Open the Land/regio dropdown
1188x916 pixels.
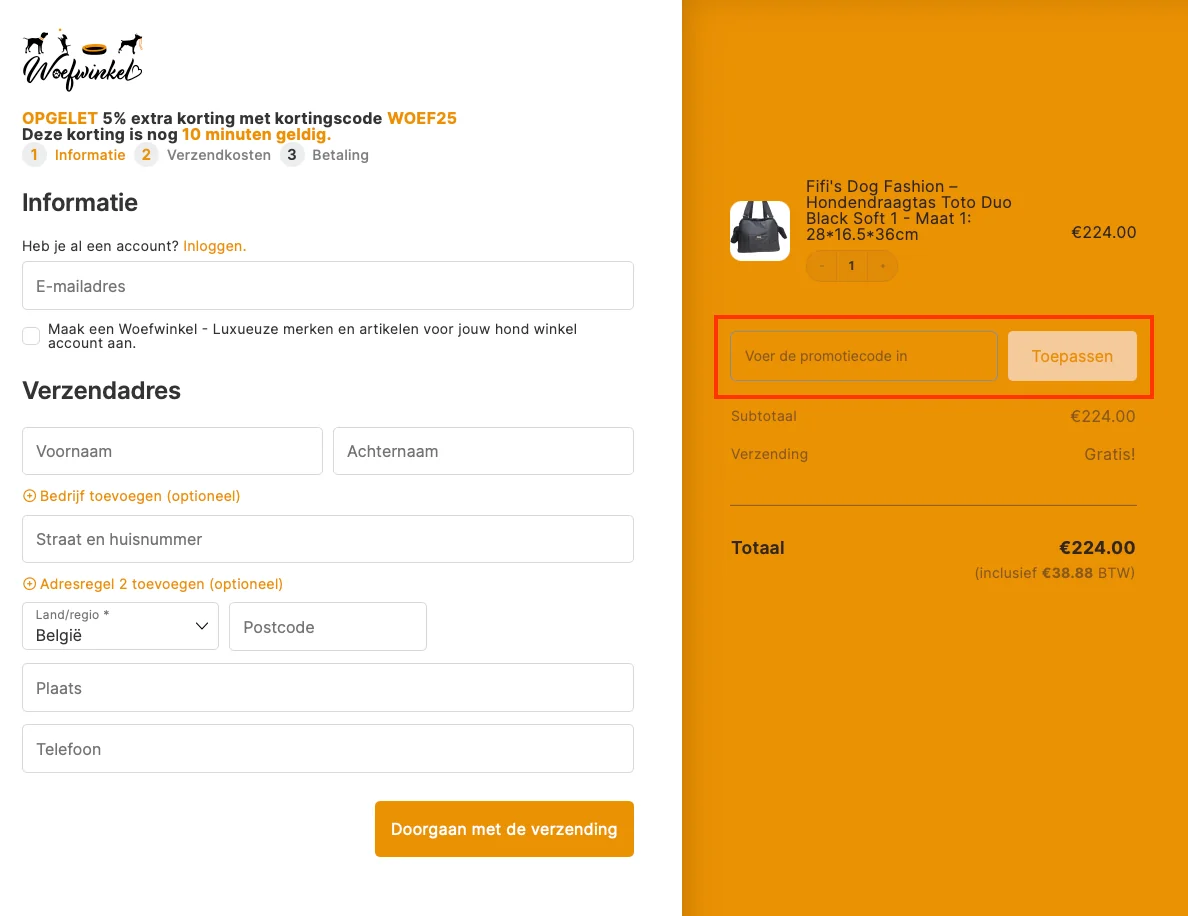120,626
